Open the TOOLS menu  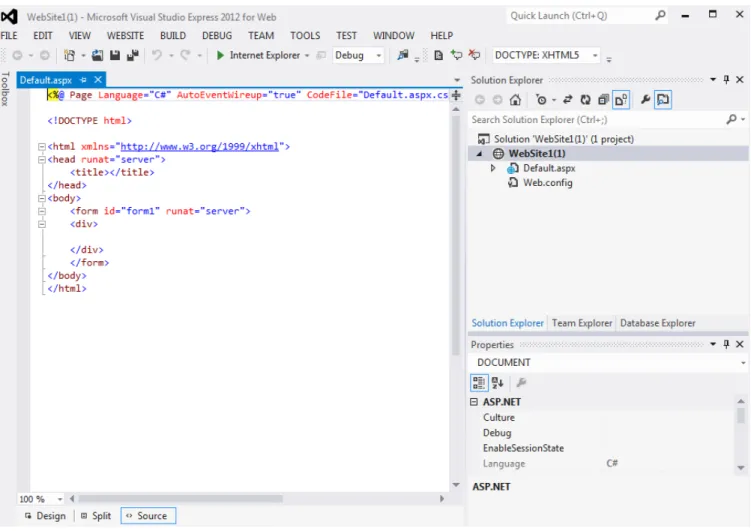[x=305, y=35]
